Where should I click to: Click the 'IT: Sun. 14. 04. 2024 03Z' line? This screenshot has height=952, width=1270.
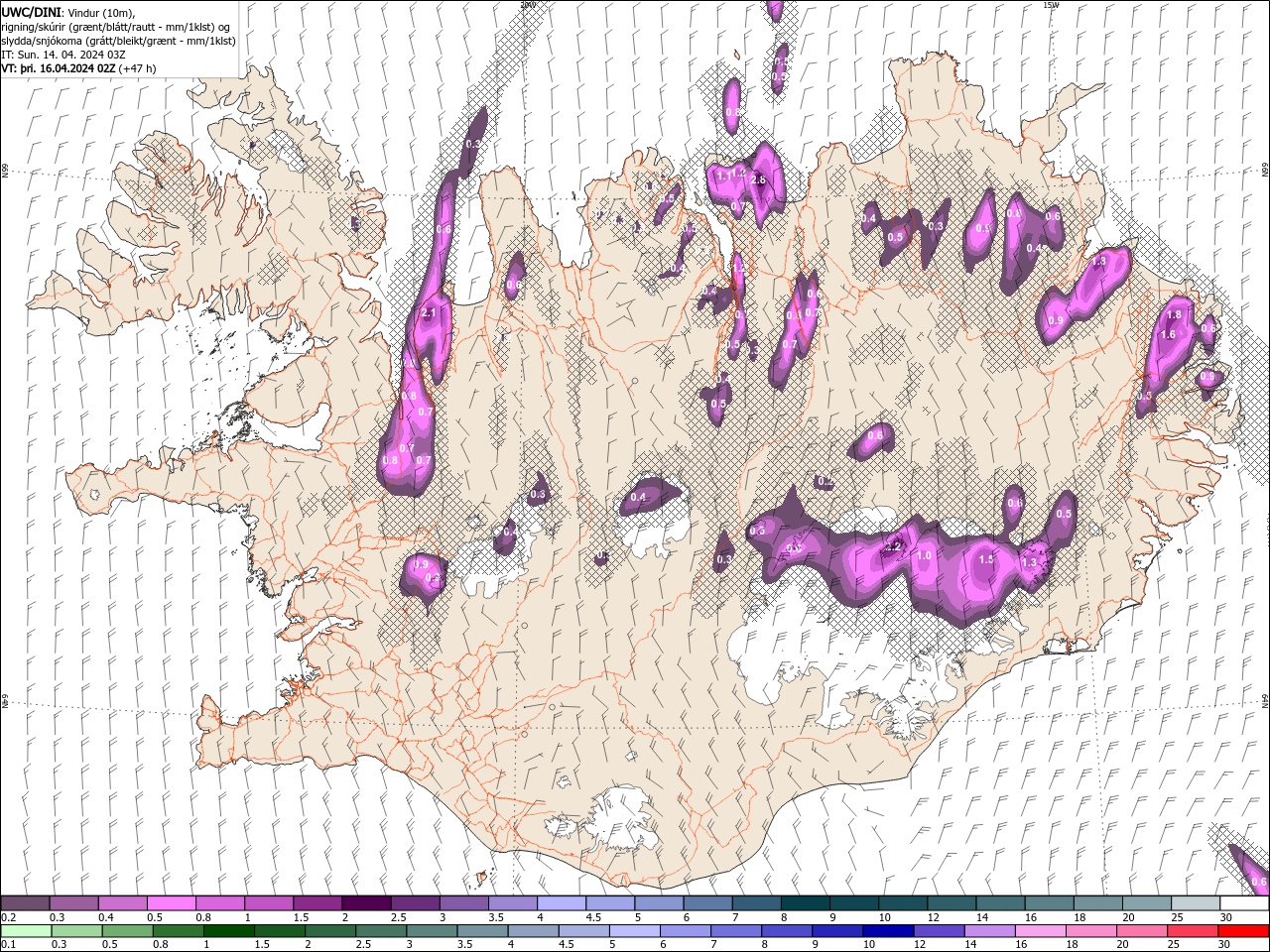point(63,55)
